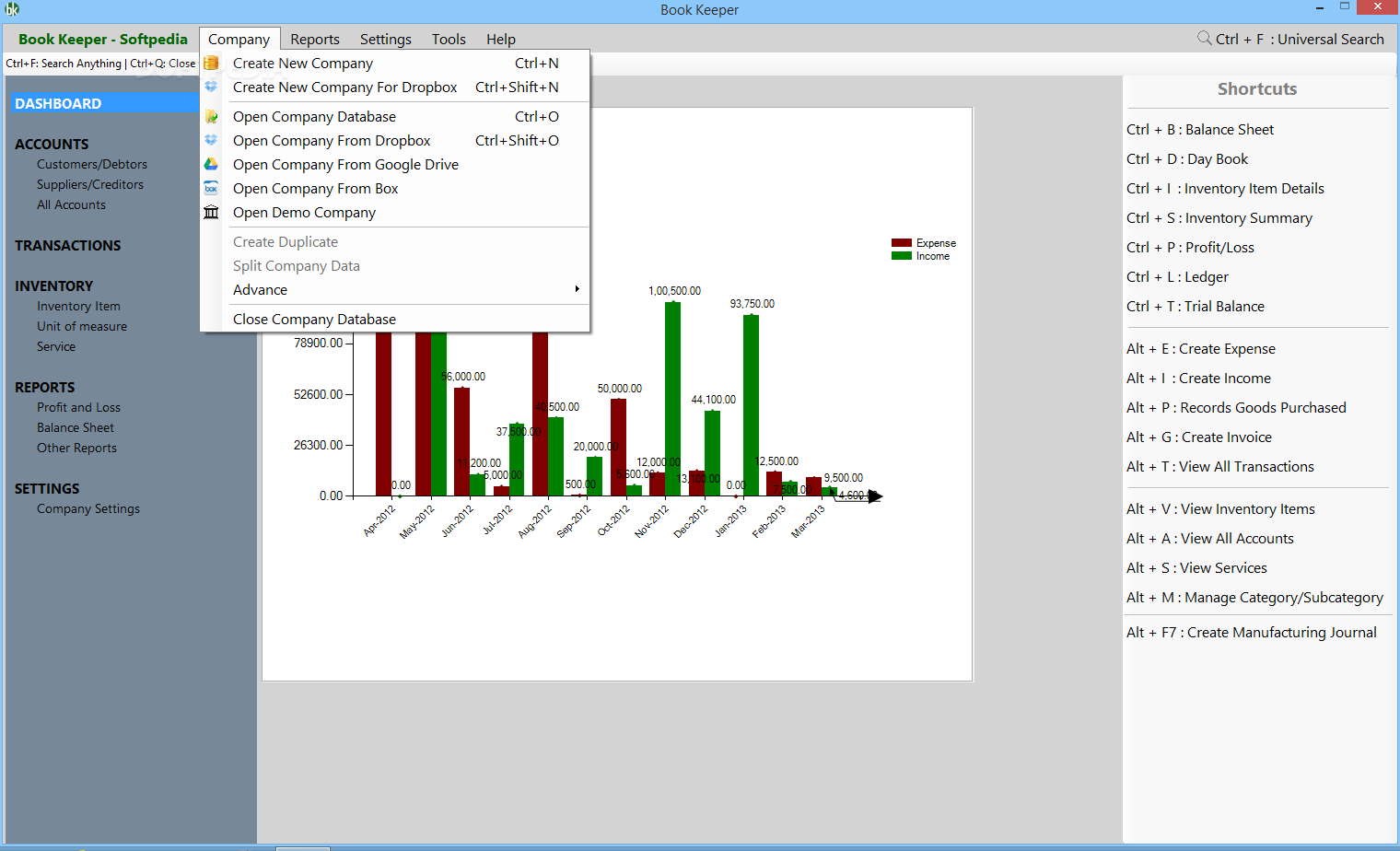Click Alt + E : Create Expense shortcut

point(1201,349)
